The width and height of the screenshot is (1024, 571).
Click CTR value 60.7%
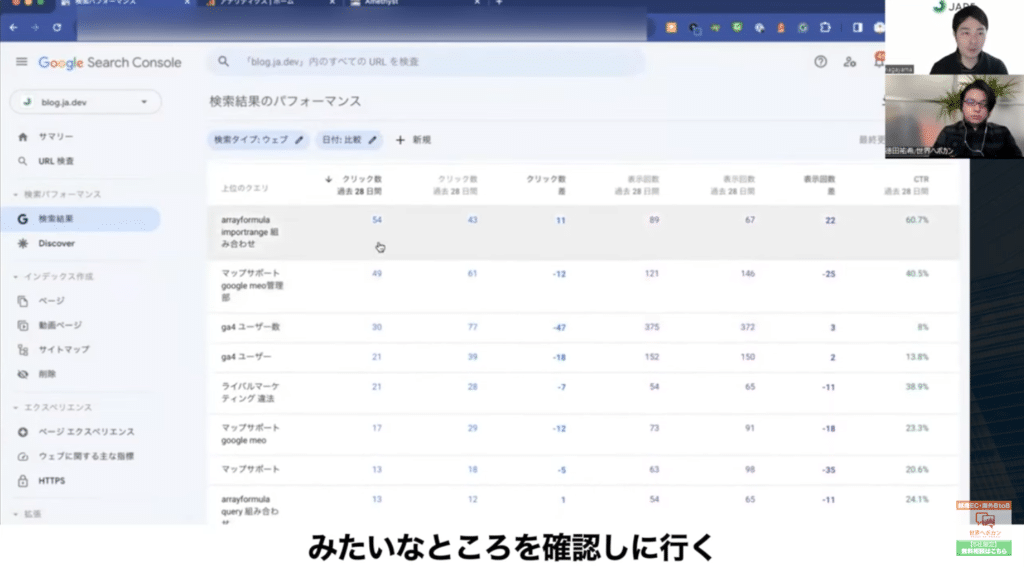[917, 220]
